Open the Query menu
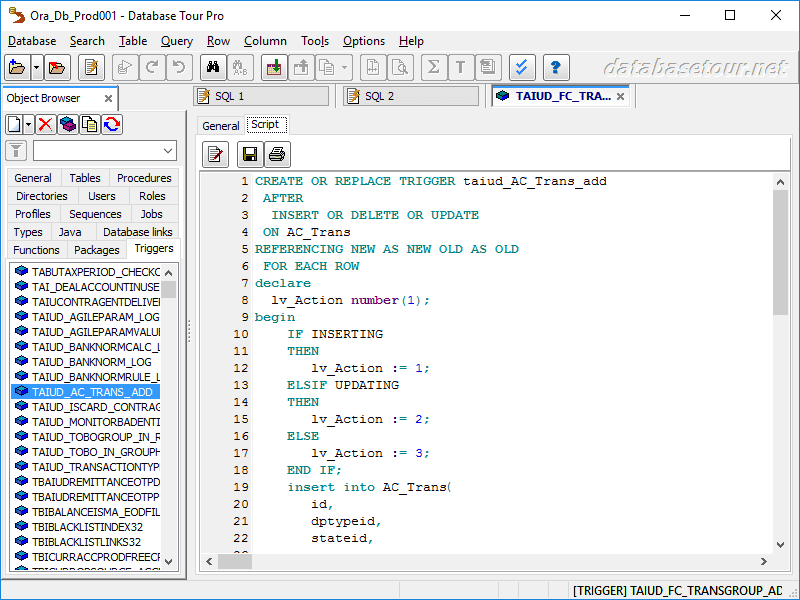 (177, 41)
